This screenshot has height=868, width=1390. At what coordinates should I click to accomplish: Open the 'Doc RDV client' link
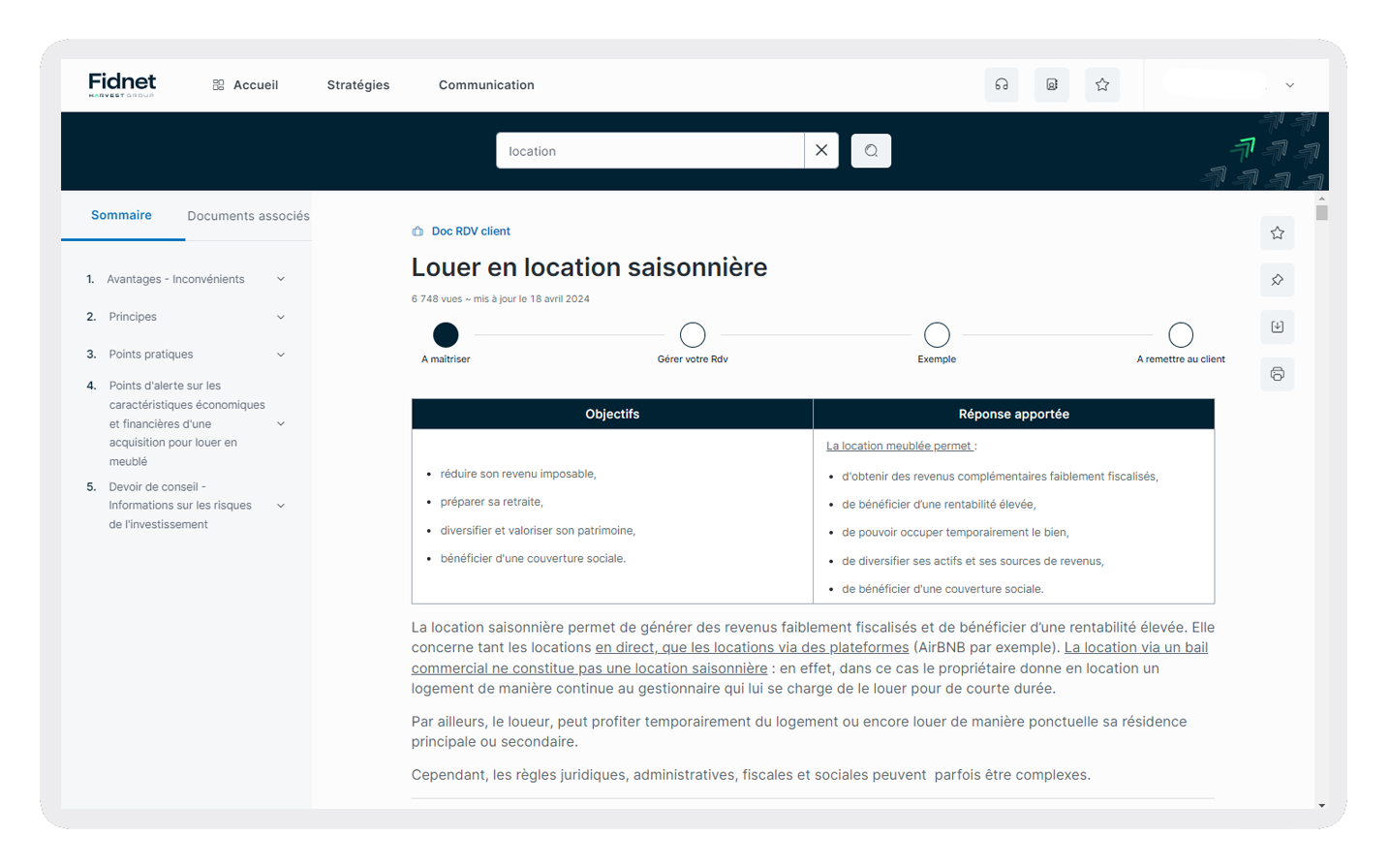471,232
